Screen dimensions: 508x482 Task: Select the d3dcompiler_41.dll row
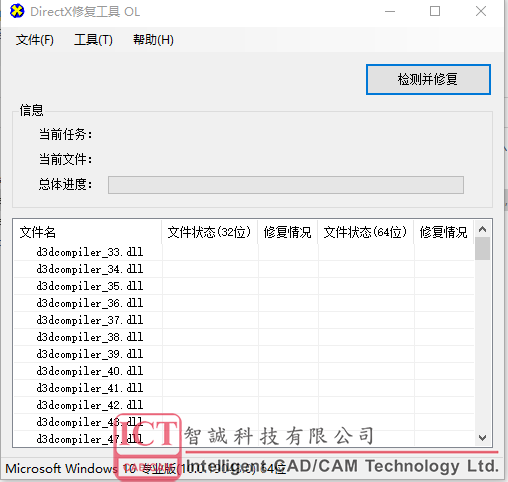[244, 388]
